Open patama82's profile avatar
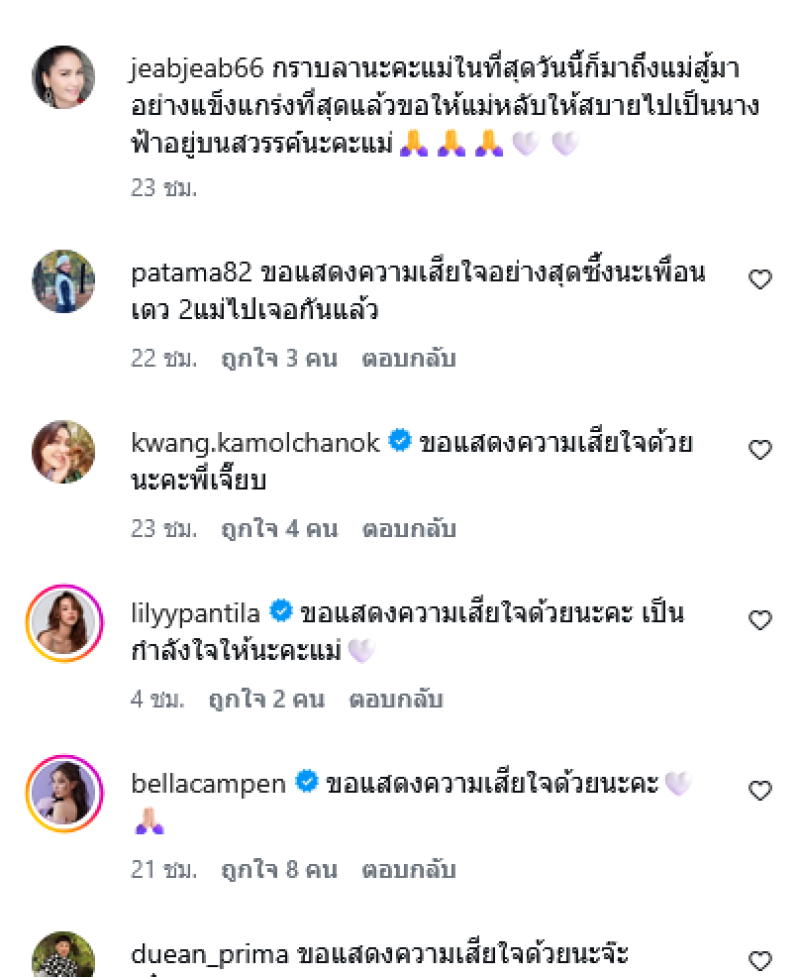Screen dimensions: 800x977 point(63,281)
